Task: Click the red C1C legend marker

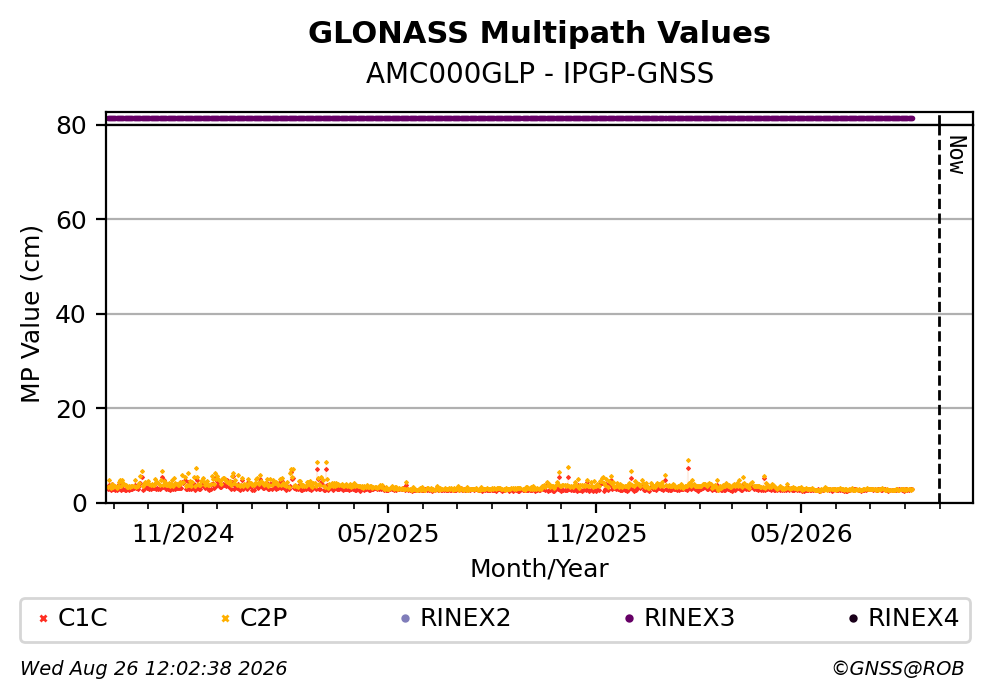Action: [x=43, y=619]
